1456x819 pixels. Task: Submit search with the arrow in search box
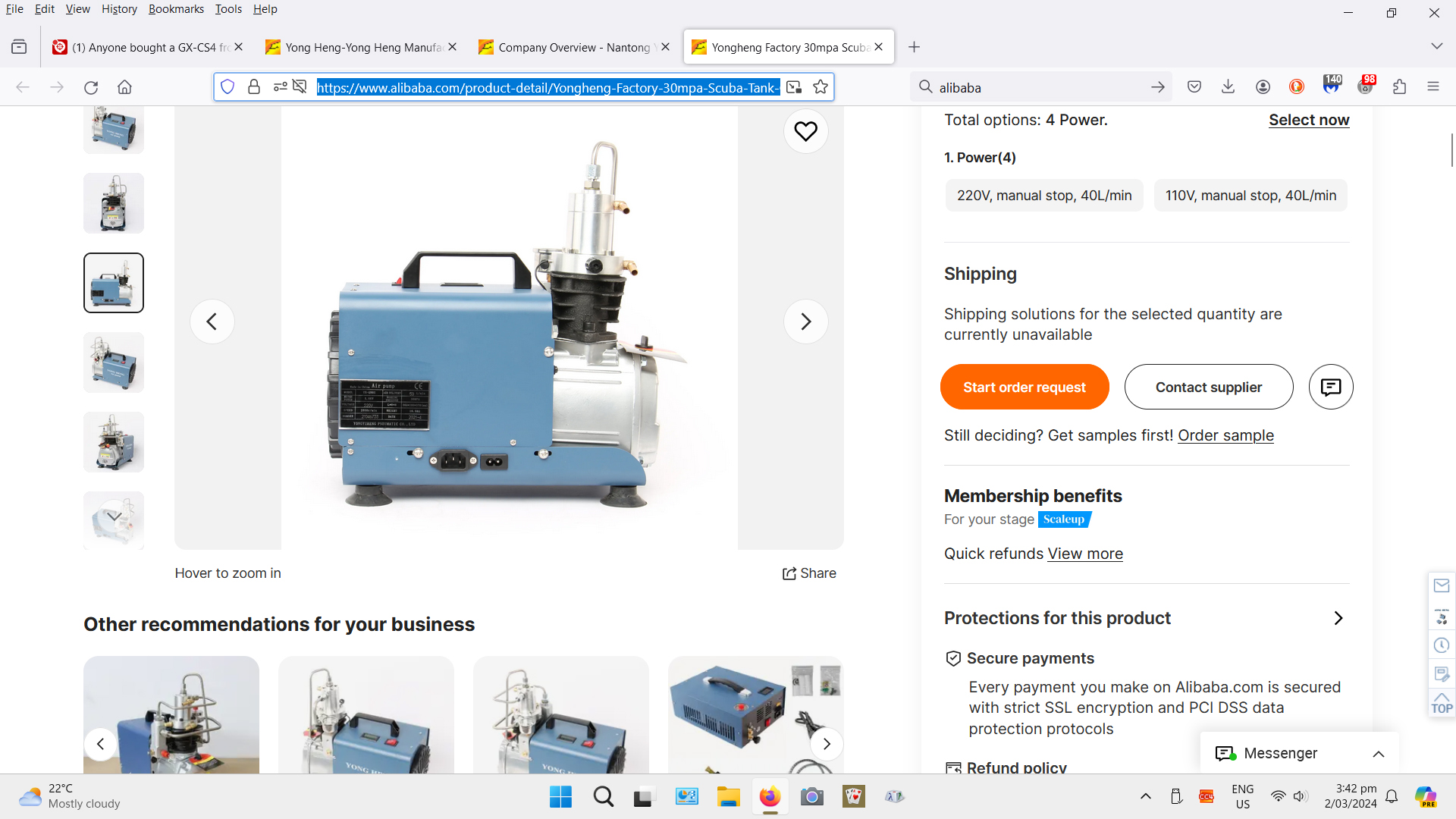[x=1158, y=87]
